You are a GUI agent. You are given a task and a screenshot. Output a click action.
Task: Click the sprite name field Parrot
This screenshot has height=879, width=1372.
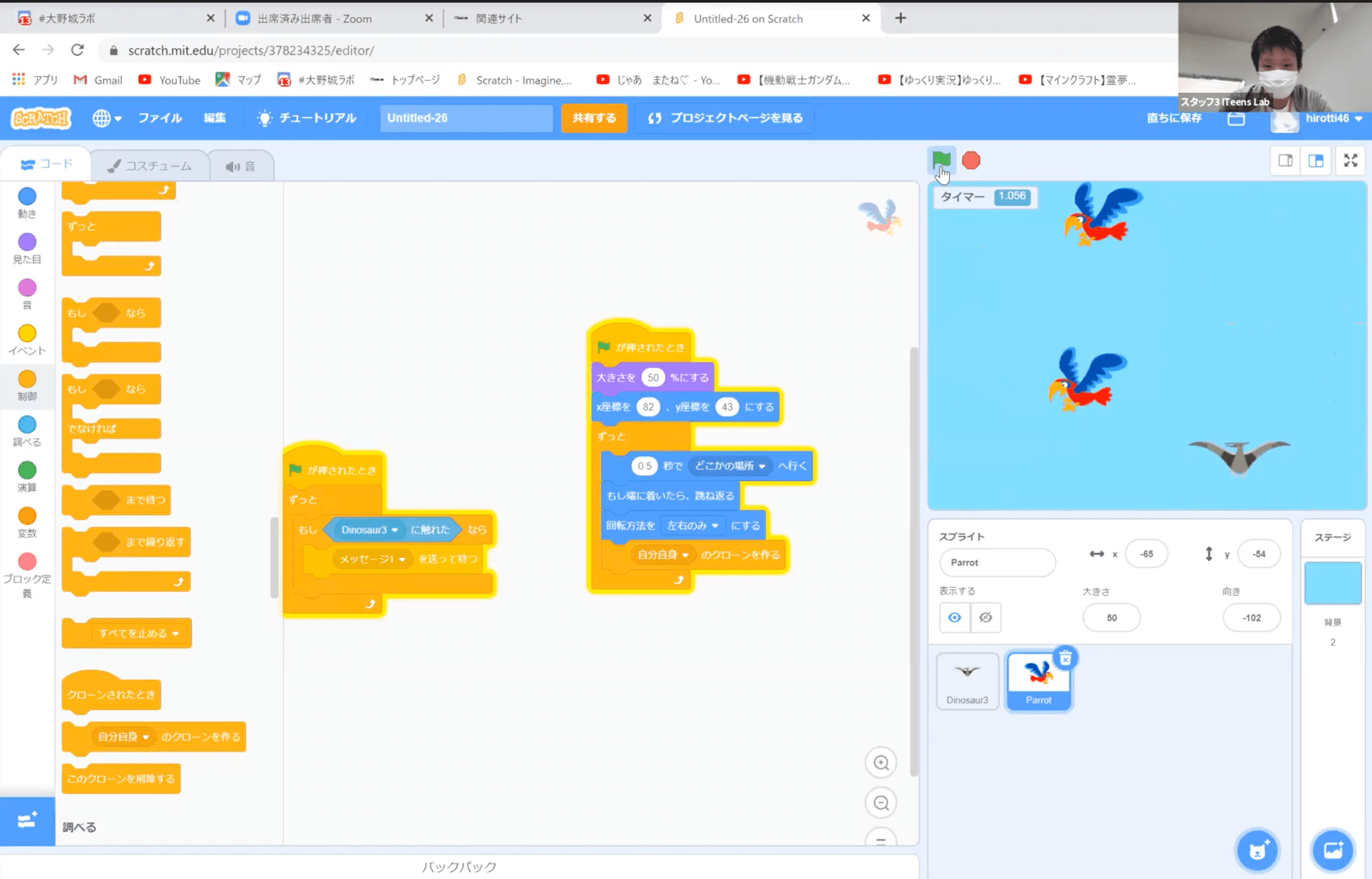[997, 562]
